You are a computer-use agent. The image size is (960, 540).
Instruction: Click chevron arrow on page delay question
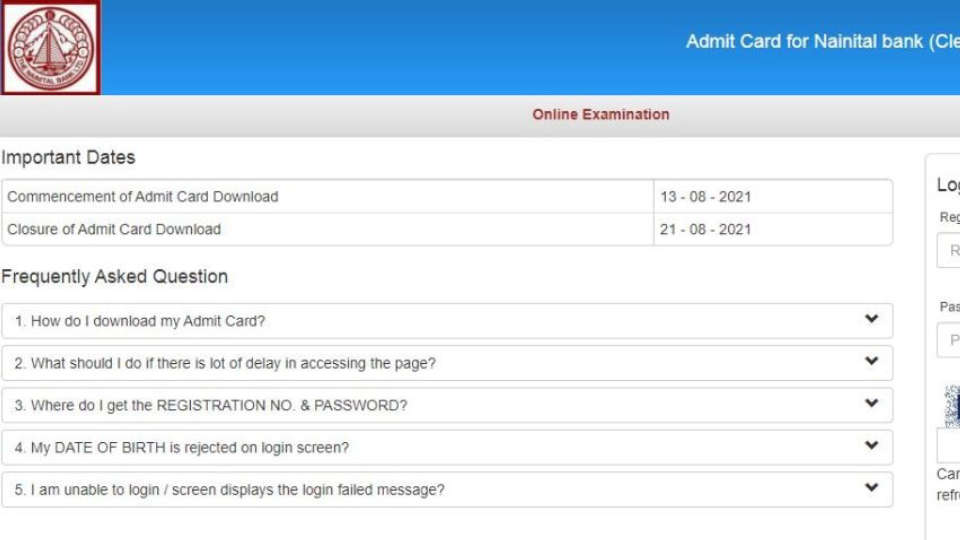click(871, 361)
